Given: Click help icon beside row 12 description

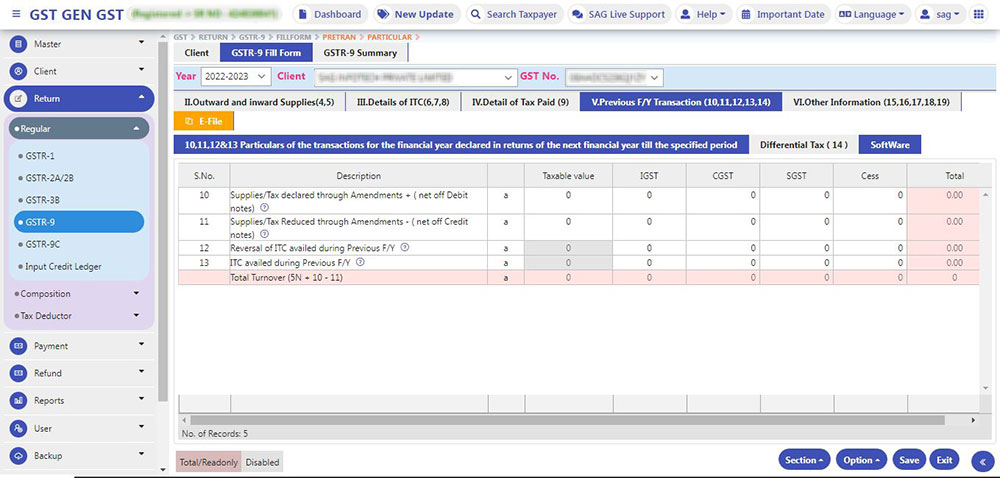Looking at the screenshot, I should point(405,247).
